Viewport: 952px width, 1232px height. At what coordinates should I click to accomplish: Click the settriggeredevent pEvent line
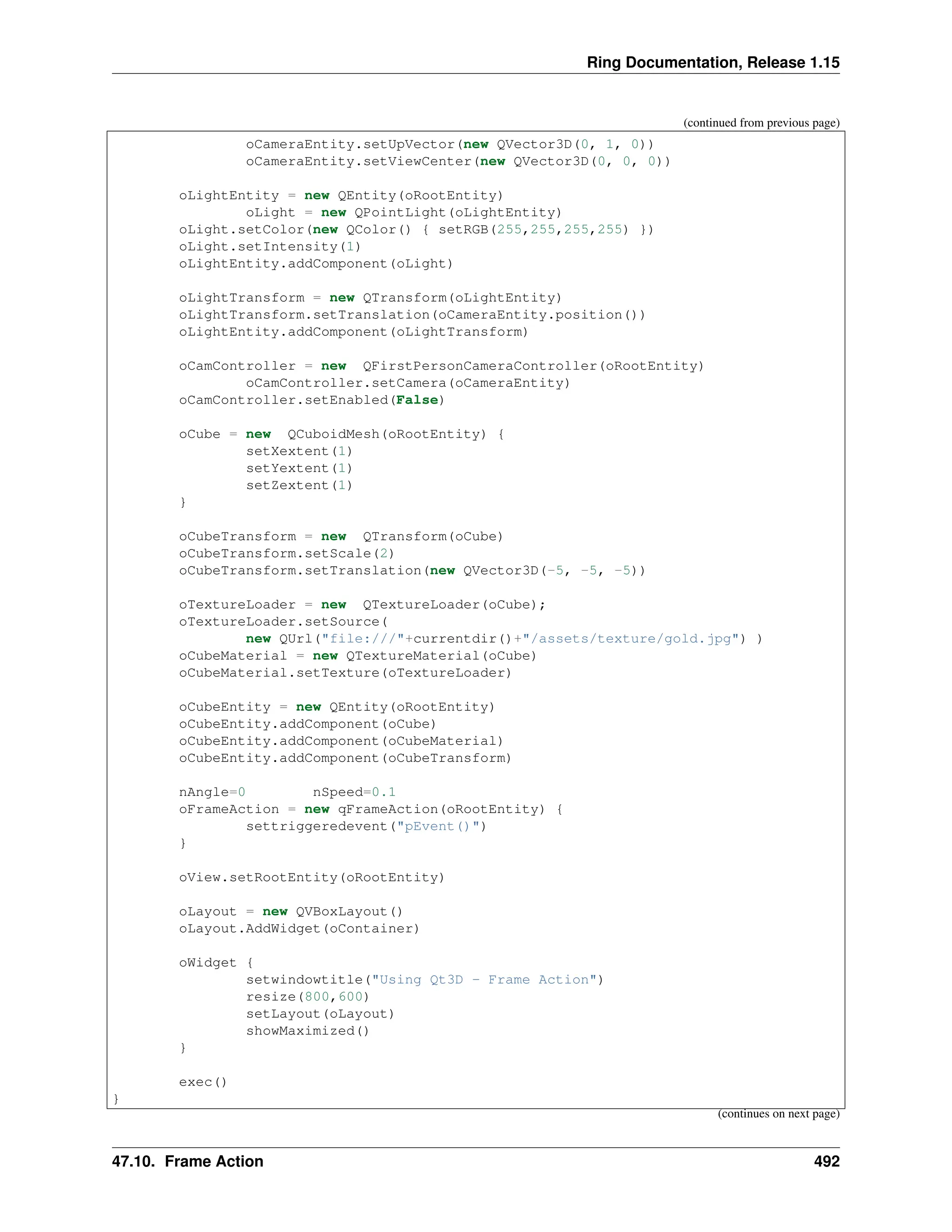[x=366, y=827]
